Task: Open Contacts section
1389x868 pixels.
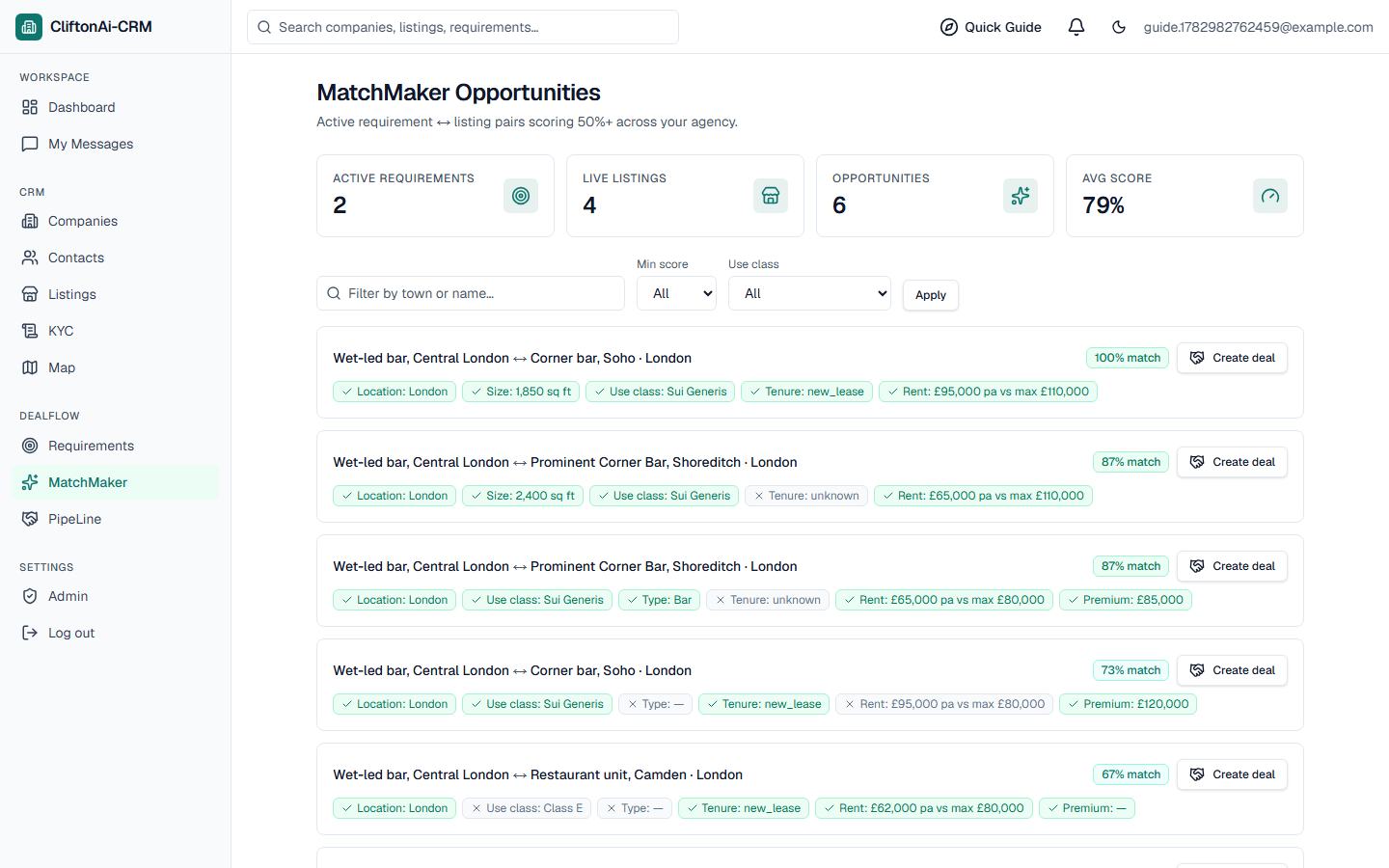Action: pyautogui.click(x=116, y=258)
